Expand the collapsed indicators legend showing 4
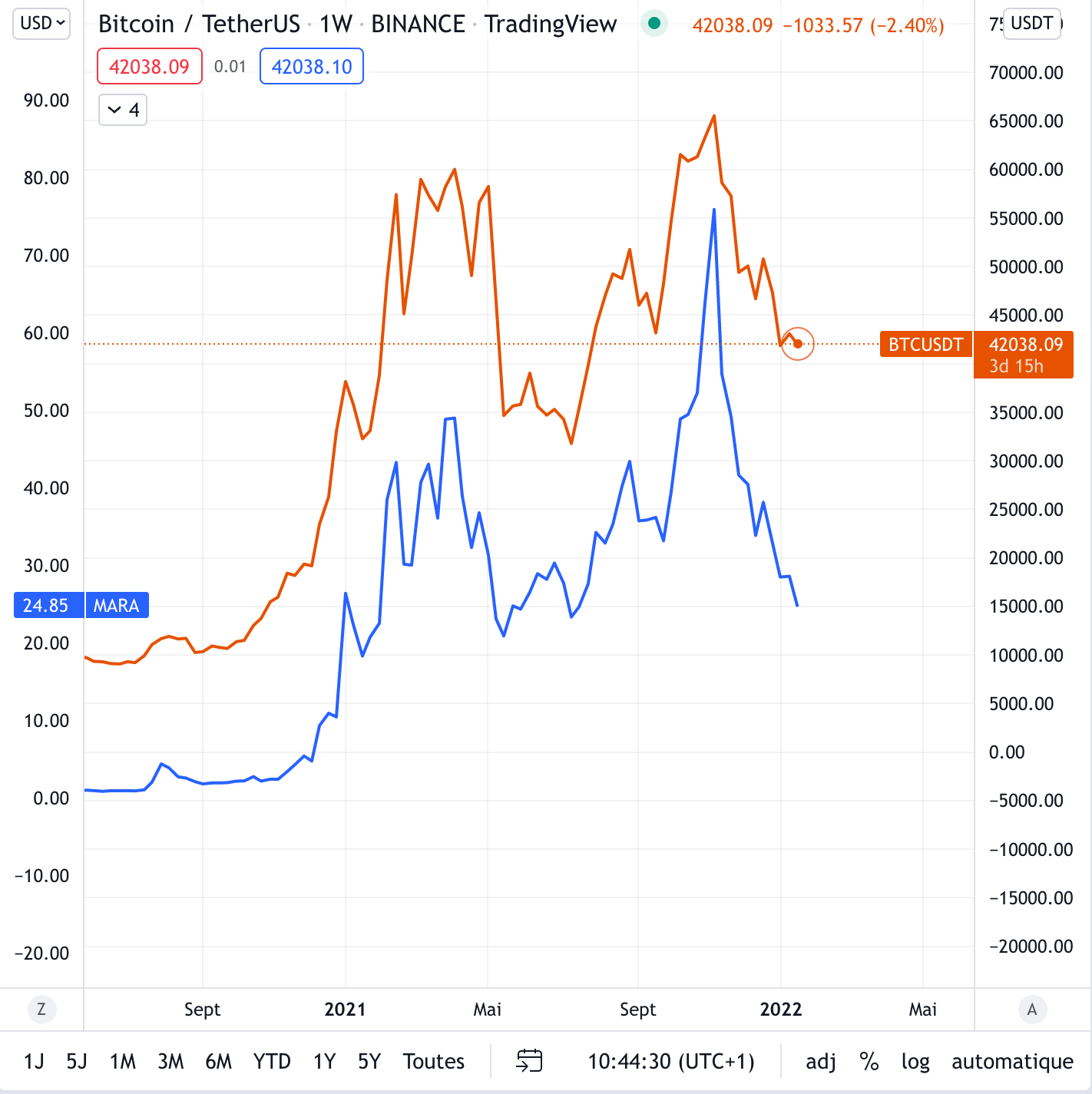 click(123, 110)
